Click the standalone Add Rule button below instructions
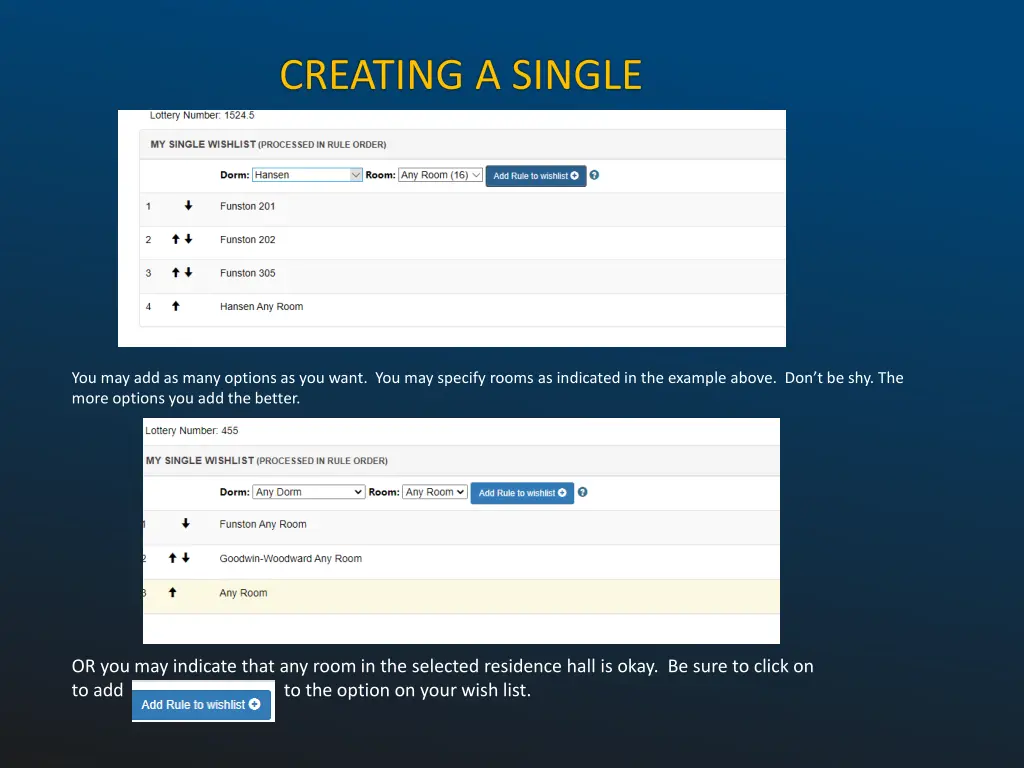 pos(201,704)
